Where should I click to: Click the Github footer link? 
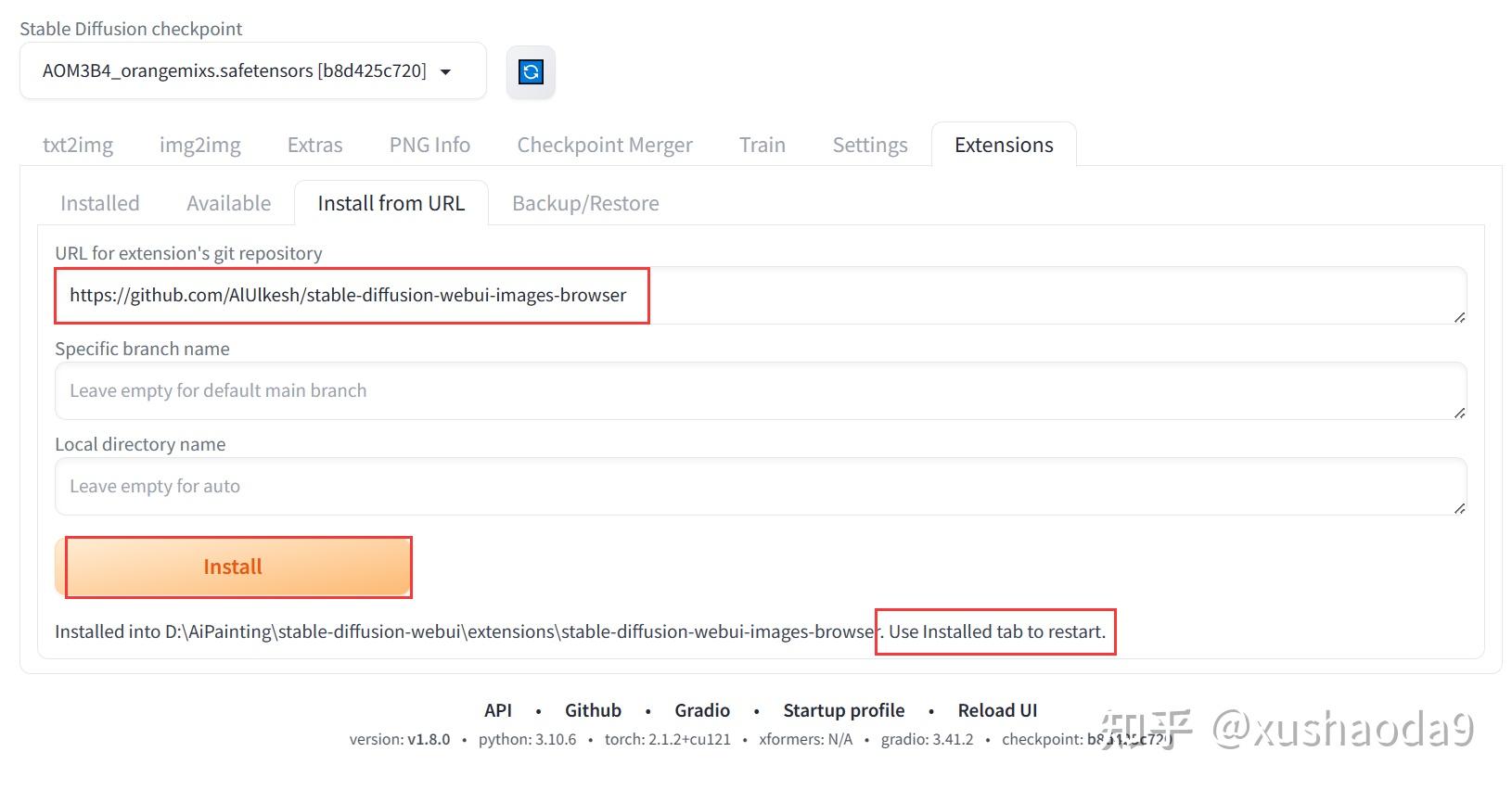coord(593,710)
